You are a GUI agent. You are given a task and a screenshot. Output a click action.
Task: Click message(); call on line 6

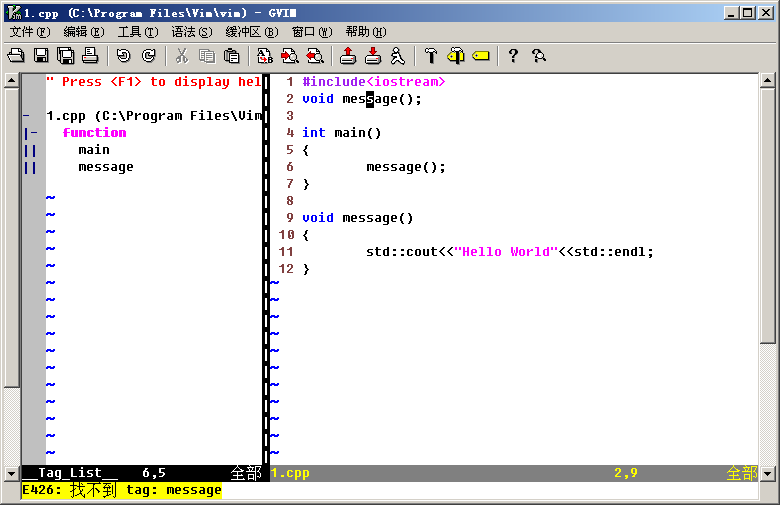click(x=406, y=167)
